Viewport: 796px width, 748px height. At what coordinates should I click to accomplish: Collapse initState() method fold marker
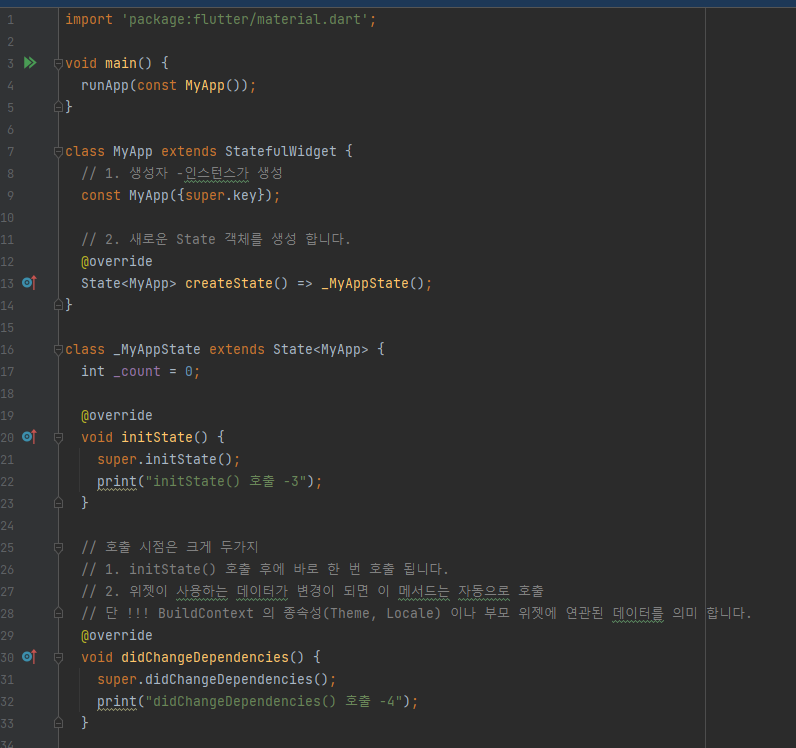point(58,437)
